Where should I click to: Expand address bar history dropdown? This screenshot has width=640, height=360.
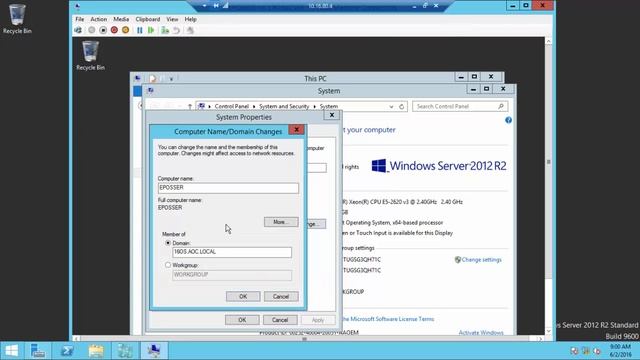(x=391, y=107)
